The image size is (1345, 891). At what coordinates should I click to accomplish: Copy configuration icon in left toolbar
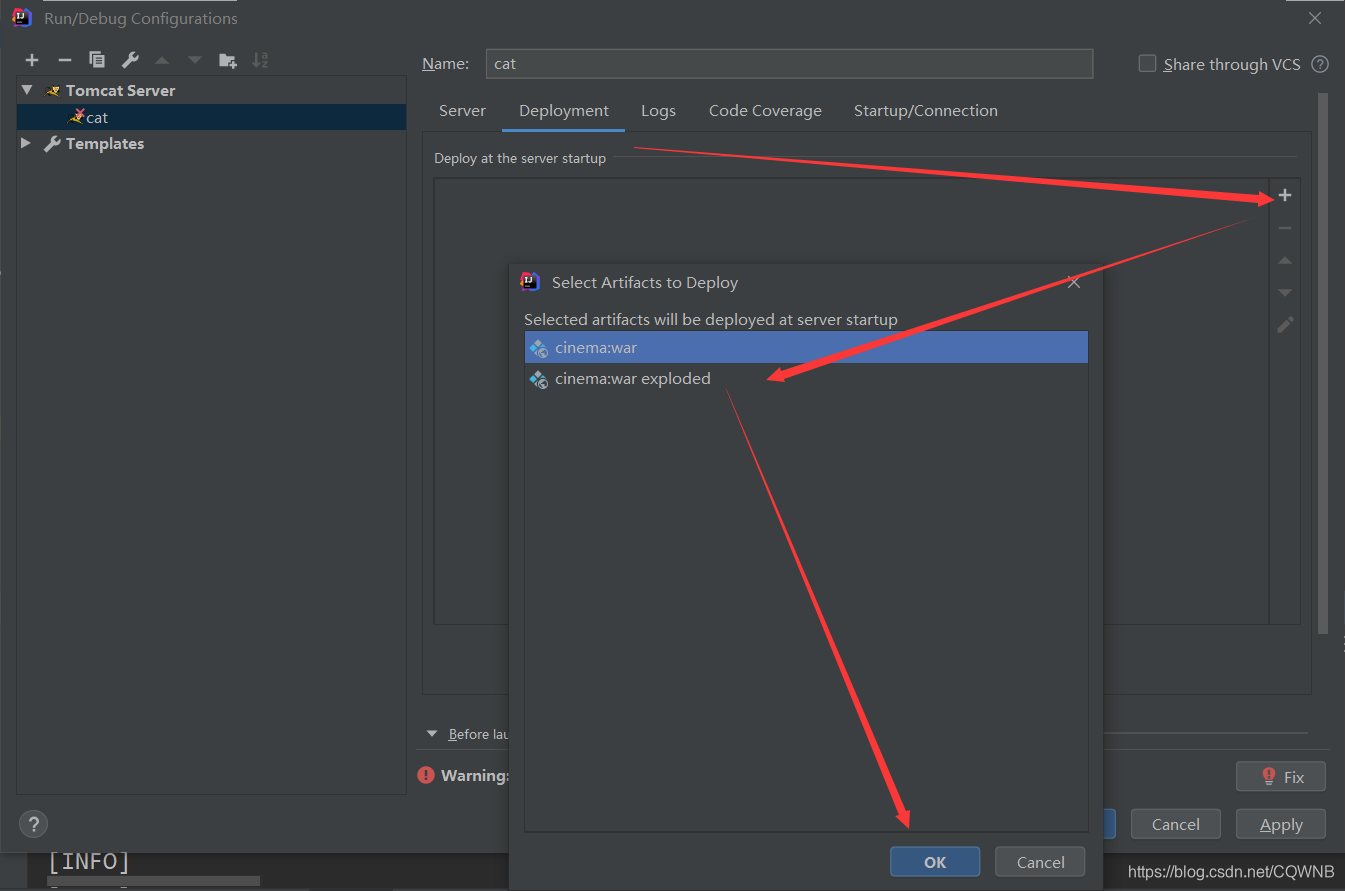point(97,60)
